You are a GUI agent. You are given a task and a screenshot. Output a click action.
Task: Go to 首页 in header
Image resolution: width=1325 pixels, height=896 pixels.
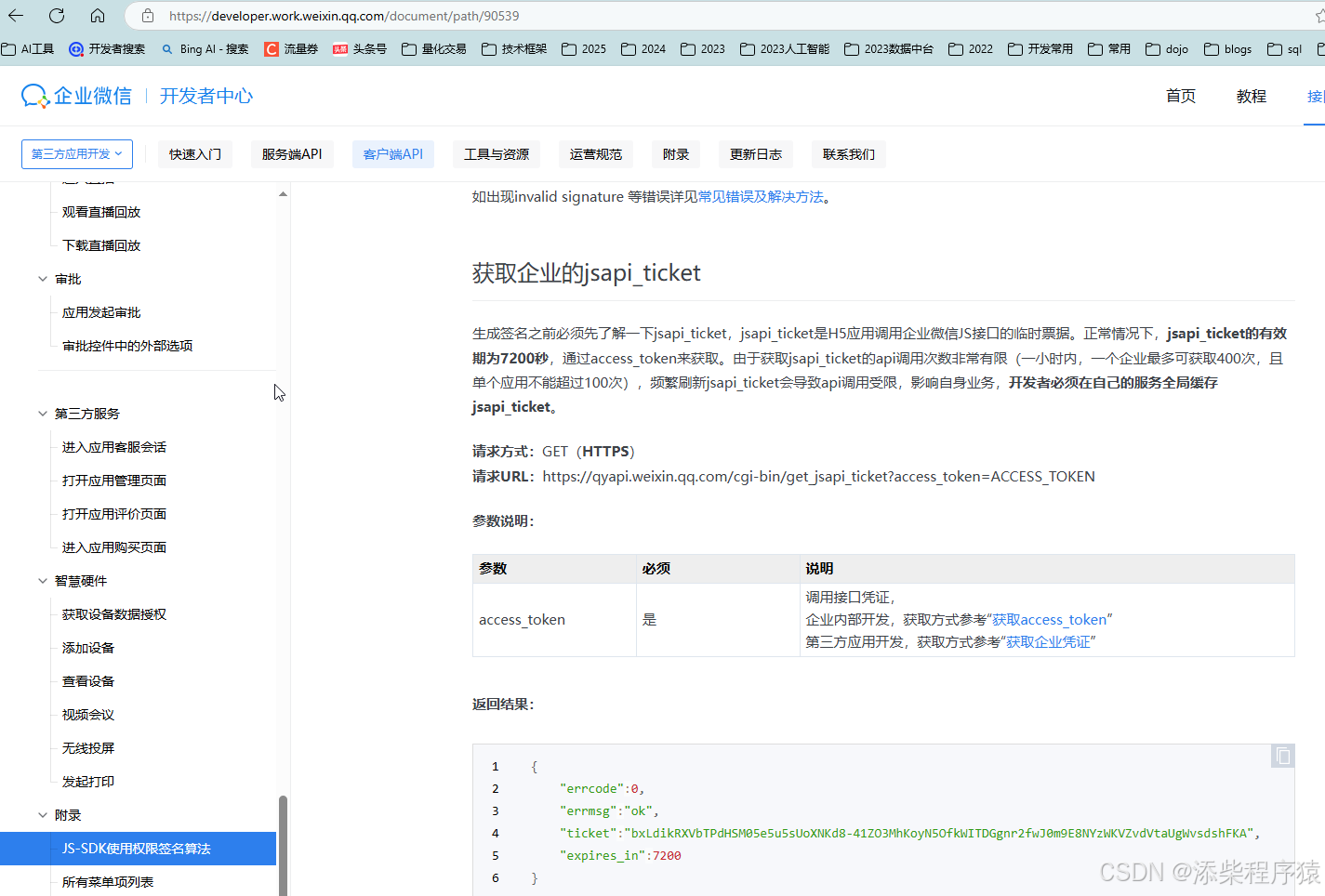click(x=1181, y=96)
